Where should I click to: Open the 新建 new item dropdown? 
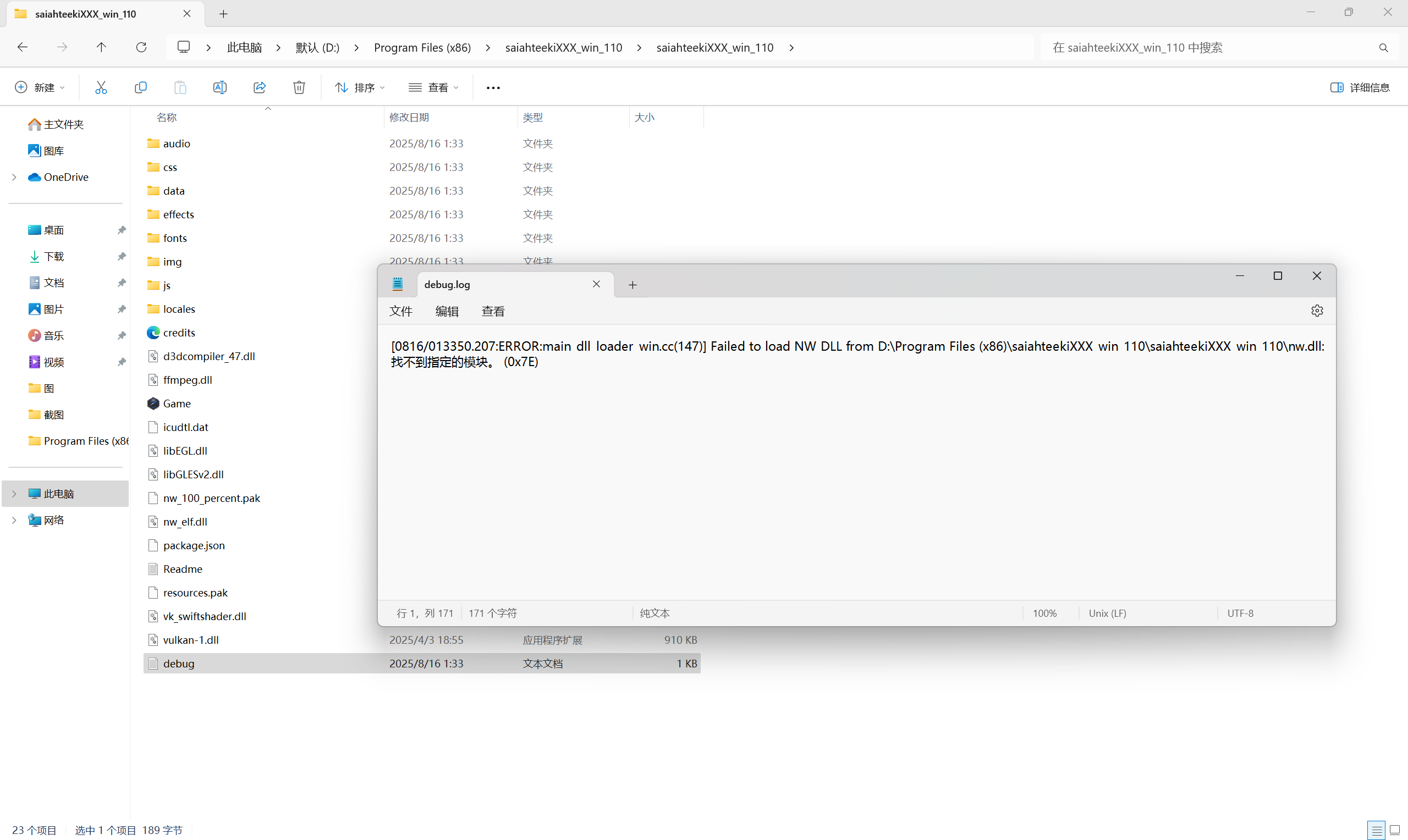coord(40,87)
